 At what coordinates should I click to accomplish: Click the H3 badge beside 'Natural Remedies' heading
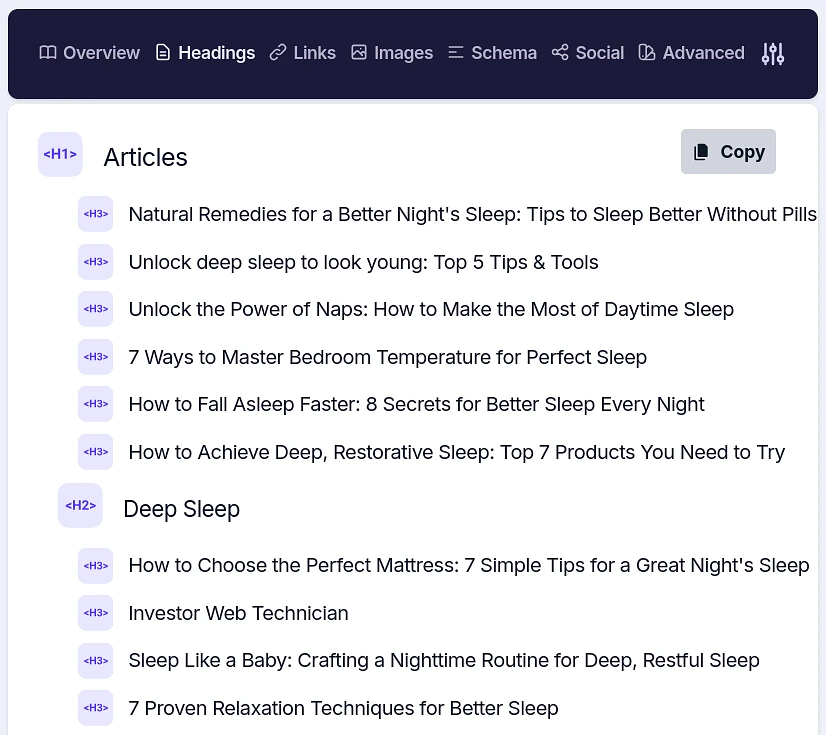tap(95, 214)
